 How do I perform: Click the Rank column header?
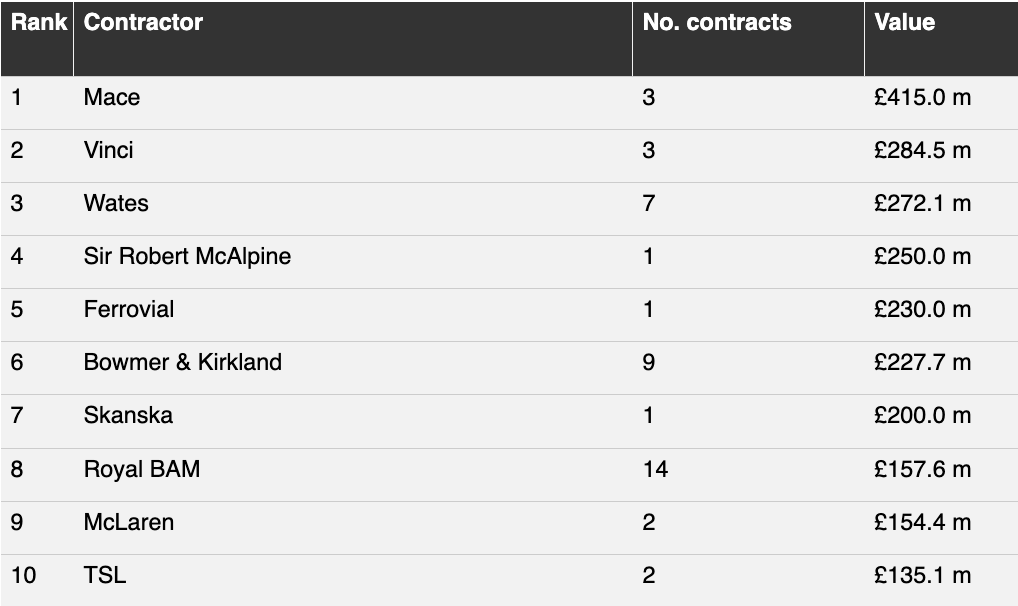[38, 23]
